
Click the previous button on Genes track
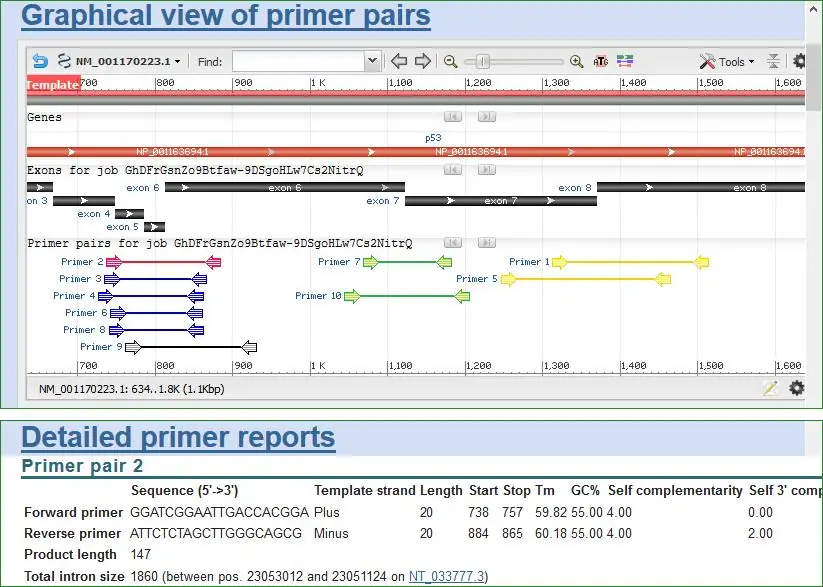[x=452, y=117]
